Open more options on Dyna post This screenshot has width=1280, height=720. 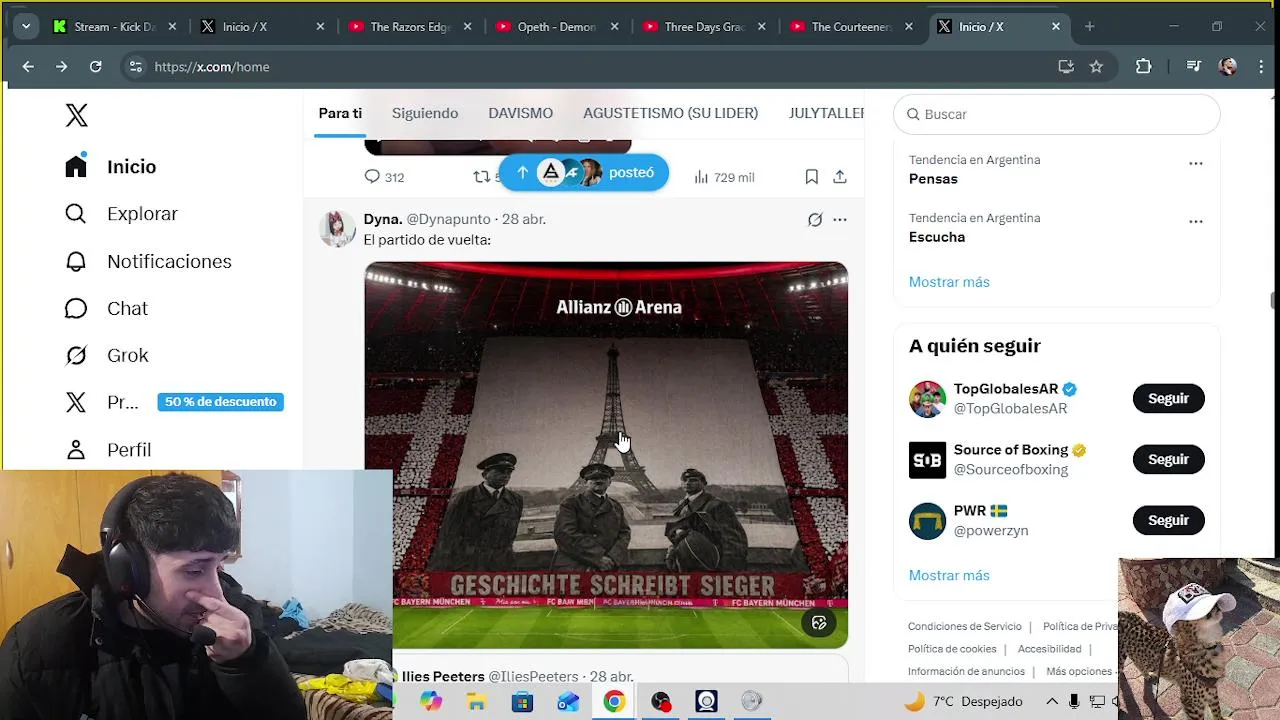(840, 219)
